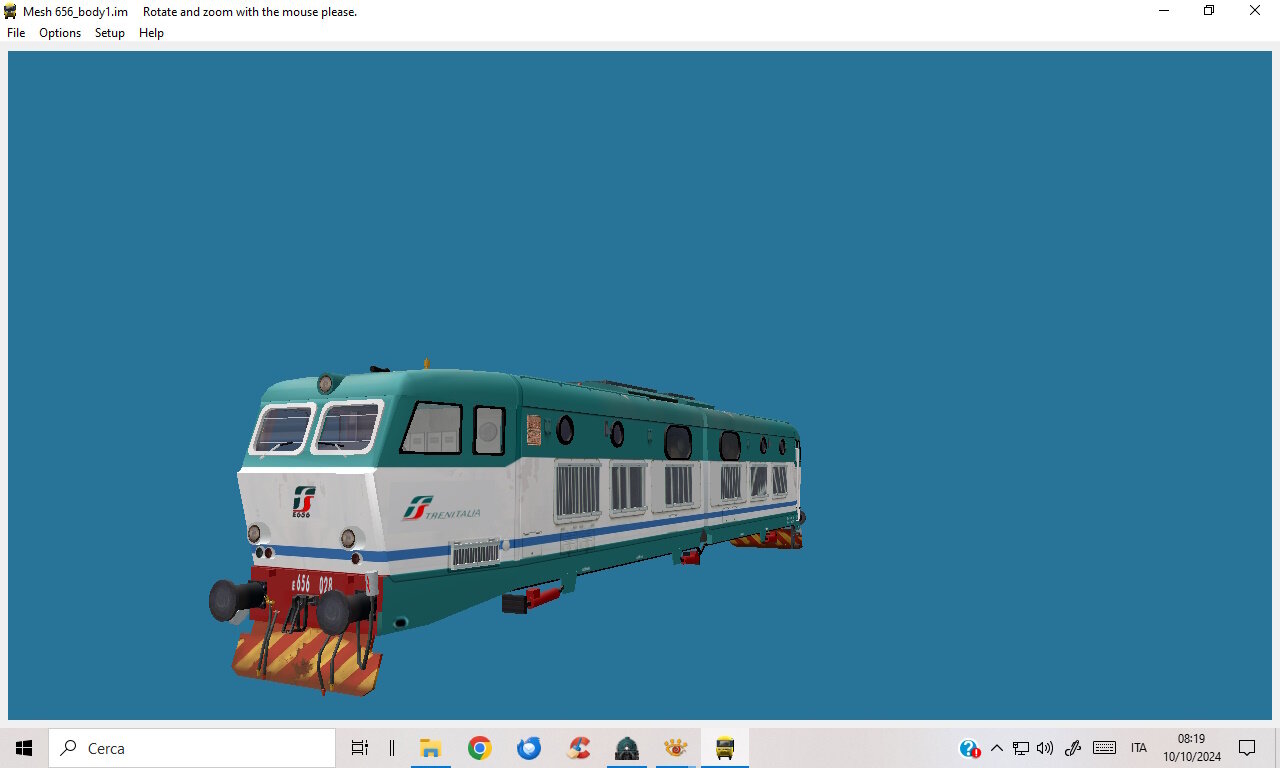The height and width of the screenshot is (768, 1280).
Task: Open the volume control
Action: [1045, 748]
